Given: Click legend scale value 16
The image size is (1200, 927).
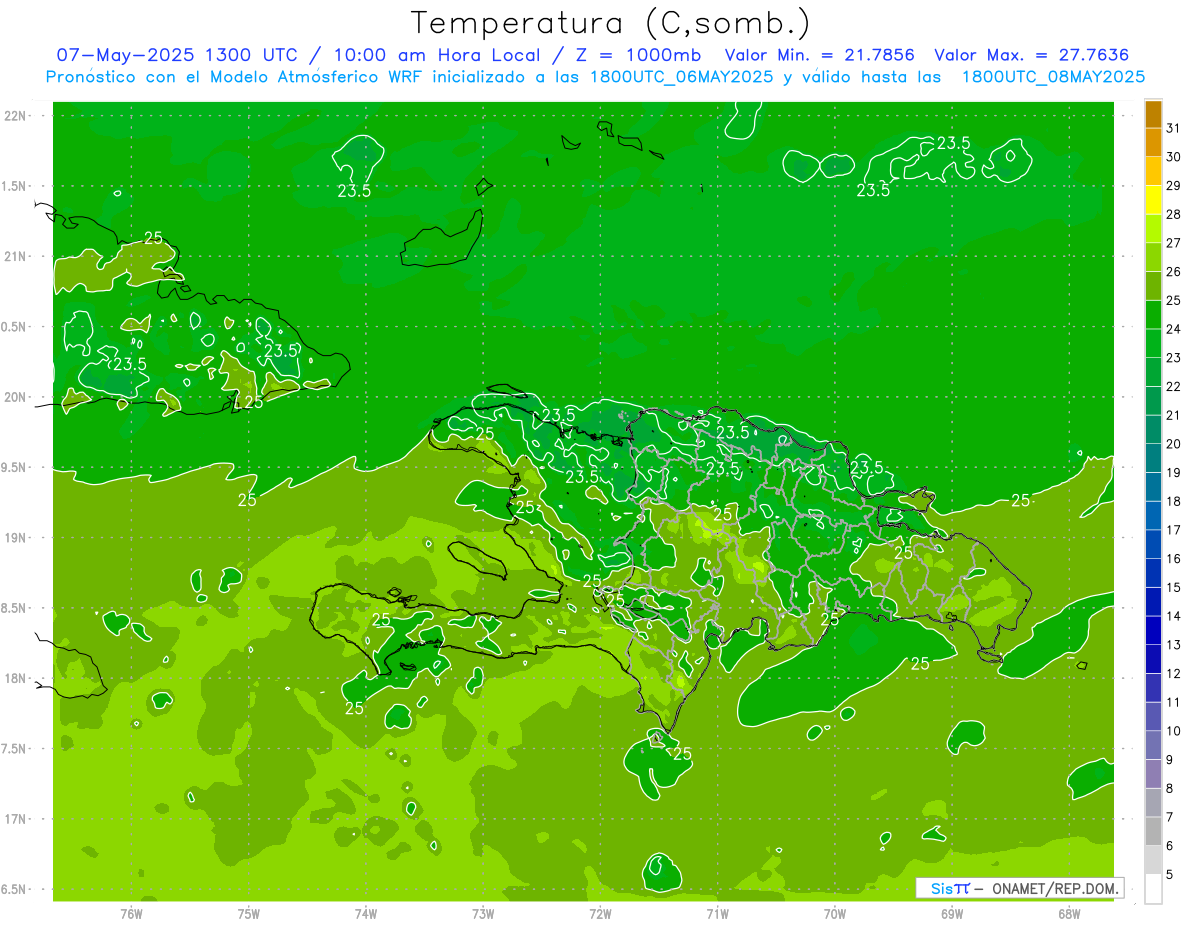Looking at the screenshot, I should 1174,559.
